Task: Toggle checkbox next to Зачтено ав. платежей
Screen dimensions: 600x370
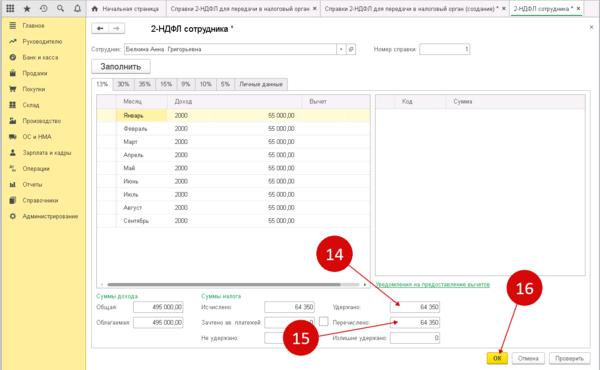Action: click(324, 322)
